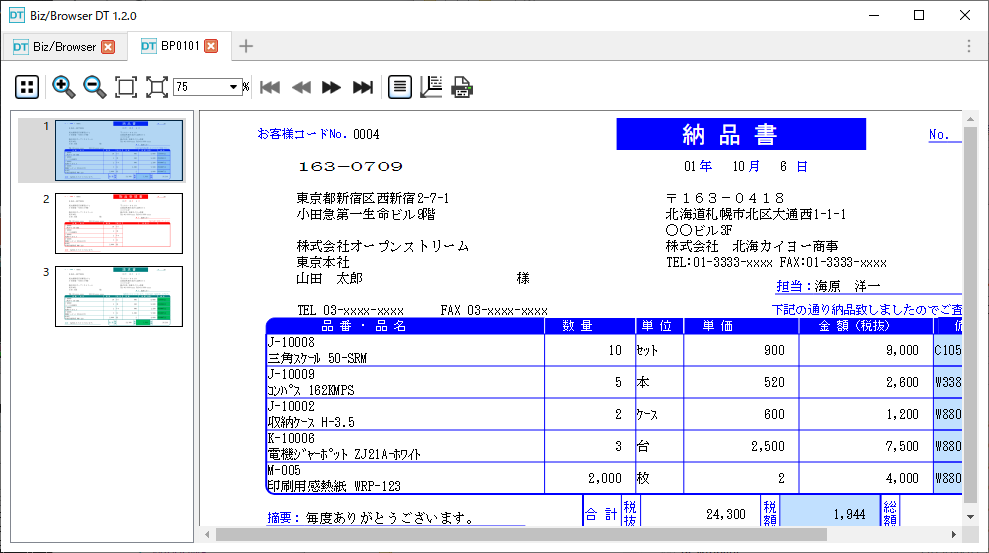
Task: Click the printer icon
Action: point(462,87)
